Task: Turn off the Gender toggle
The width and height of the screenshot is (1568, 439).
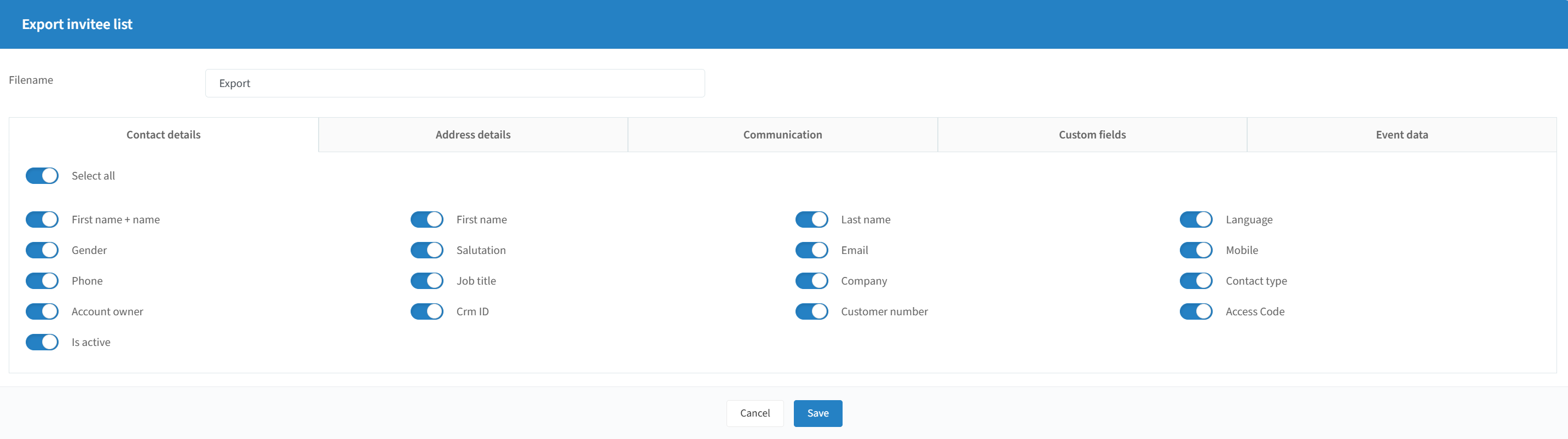Action: pos(42,250)
